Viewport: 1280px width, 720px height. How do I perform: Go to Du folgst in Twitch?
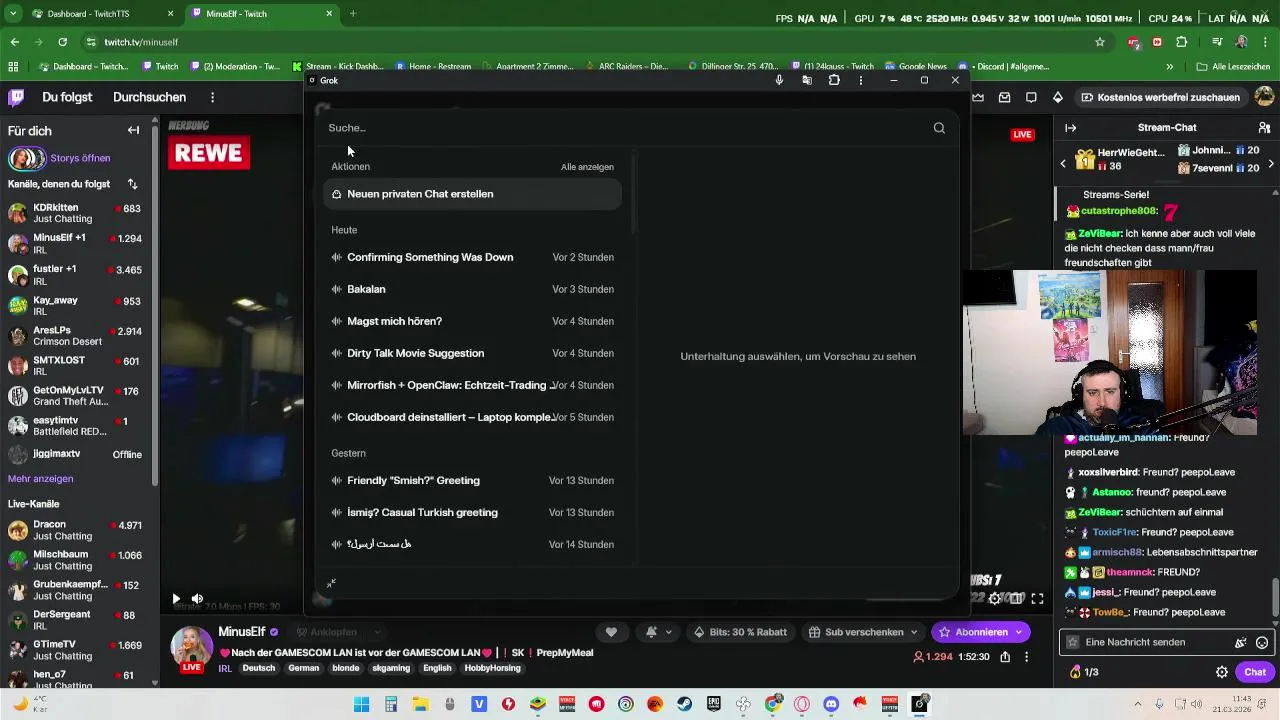tap(67, 97)
